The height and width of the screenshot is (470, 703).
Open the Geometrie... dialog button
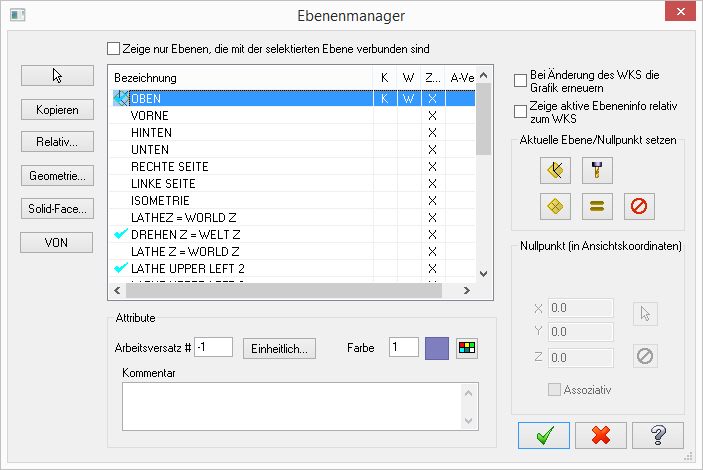(x=57, y=176)
